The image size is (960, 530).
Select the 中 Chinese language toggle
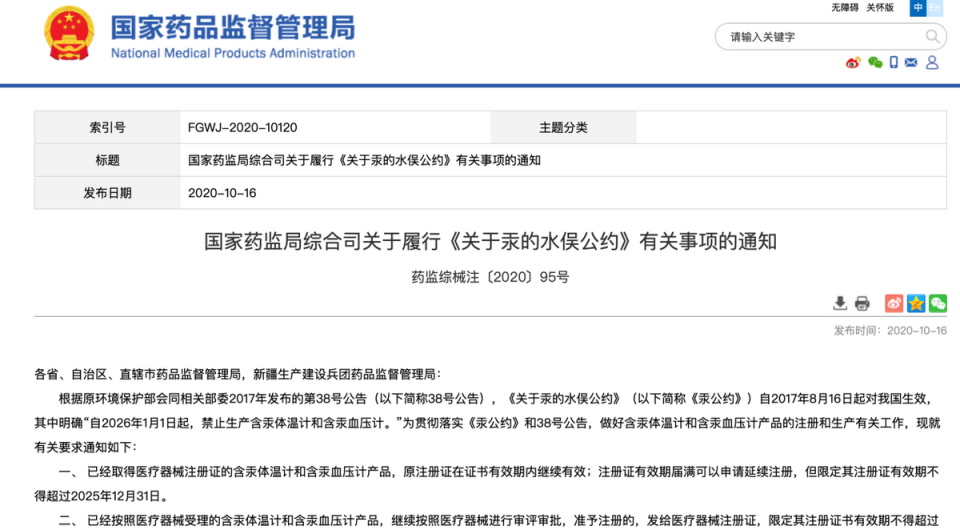click(917, 8)
